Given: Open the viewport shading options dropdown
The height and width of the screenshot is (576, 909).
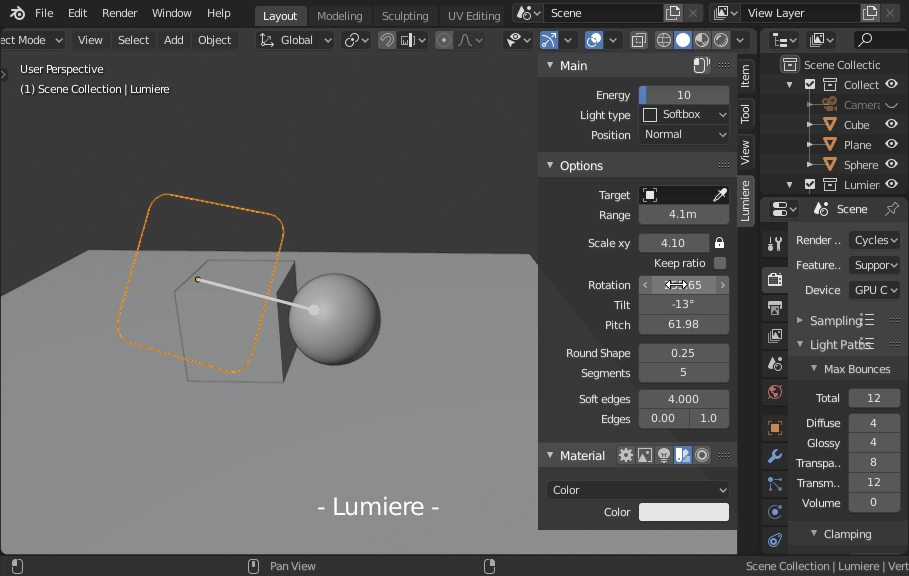Looking at the screenshot, I should [740, 40].
